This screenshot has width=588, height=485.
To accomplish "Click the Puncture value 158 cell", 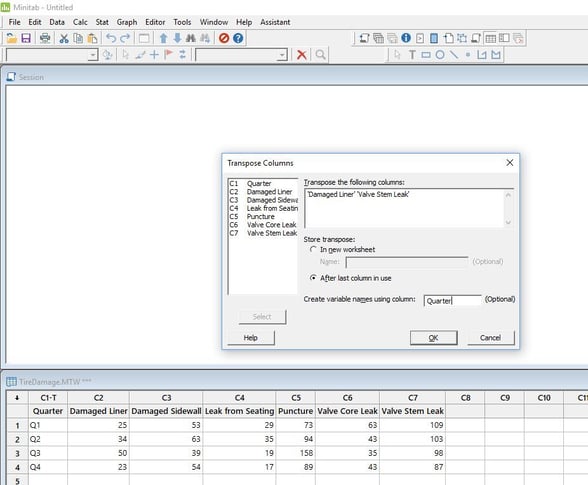I will [x=296, y=453].
